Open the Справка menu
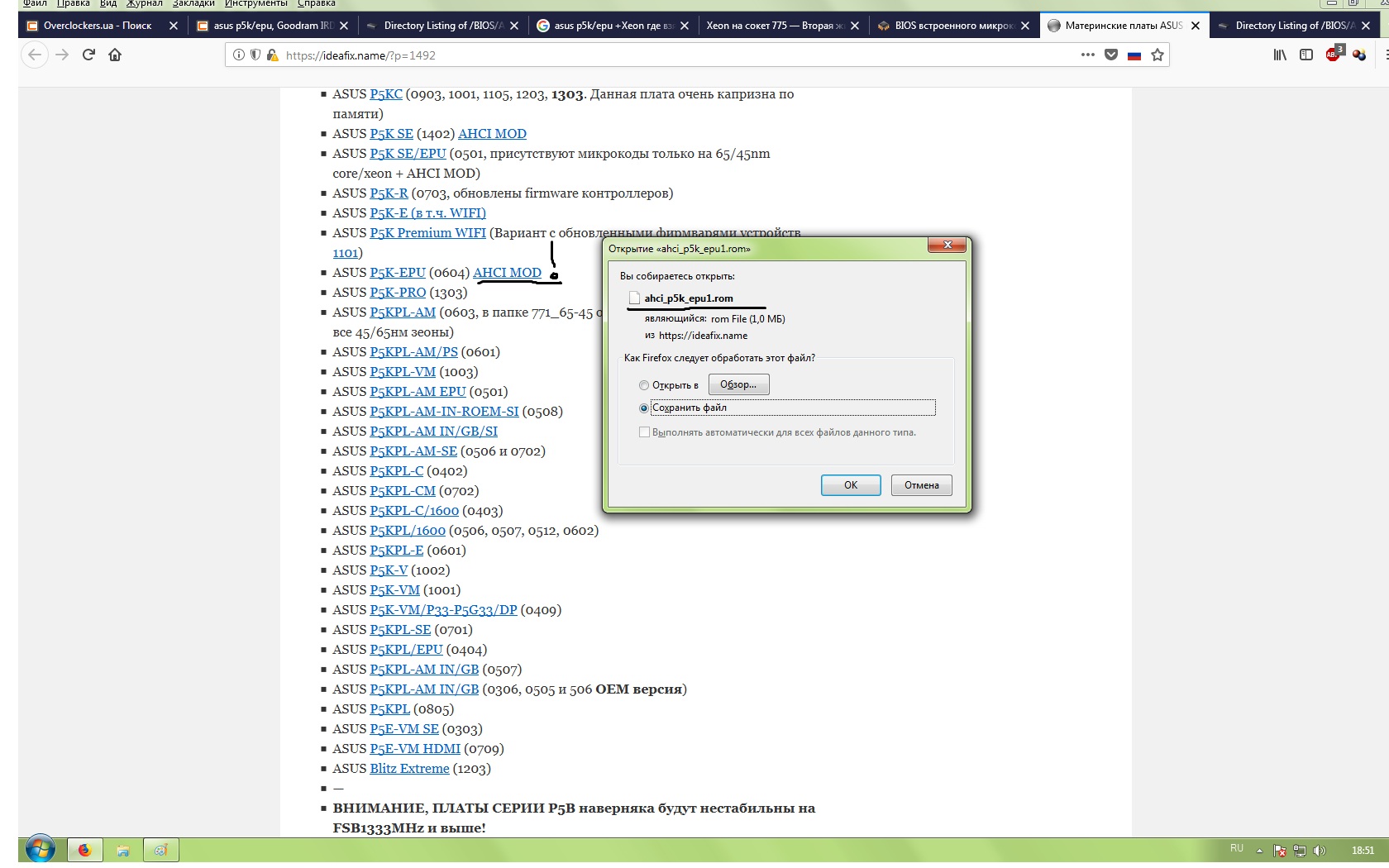Viewport: 1389px width, 868px height. coord(317,4)
